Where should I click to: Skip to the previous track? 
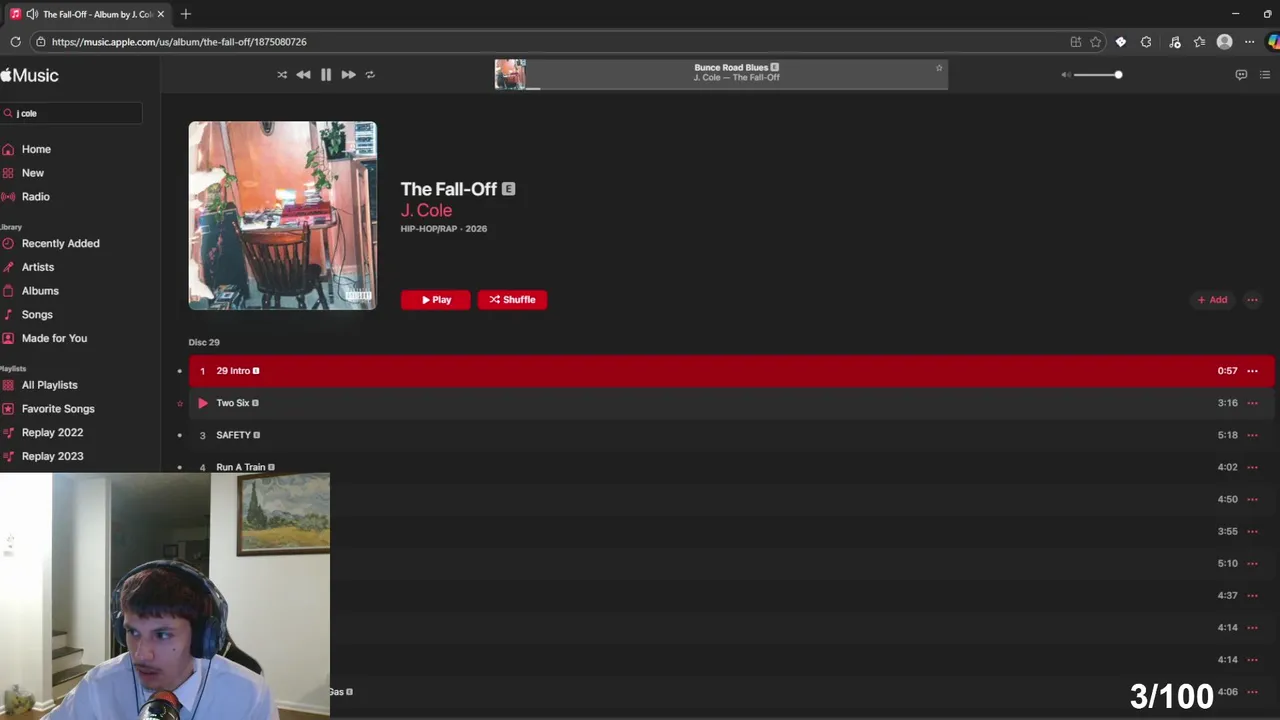(x=303, y=75)
